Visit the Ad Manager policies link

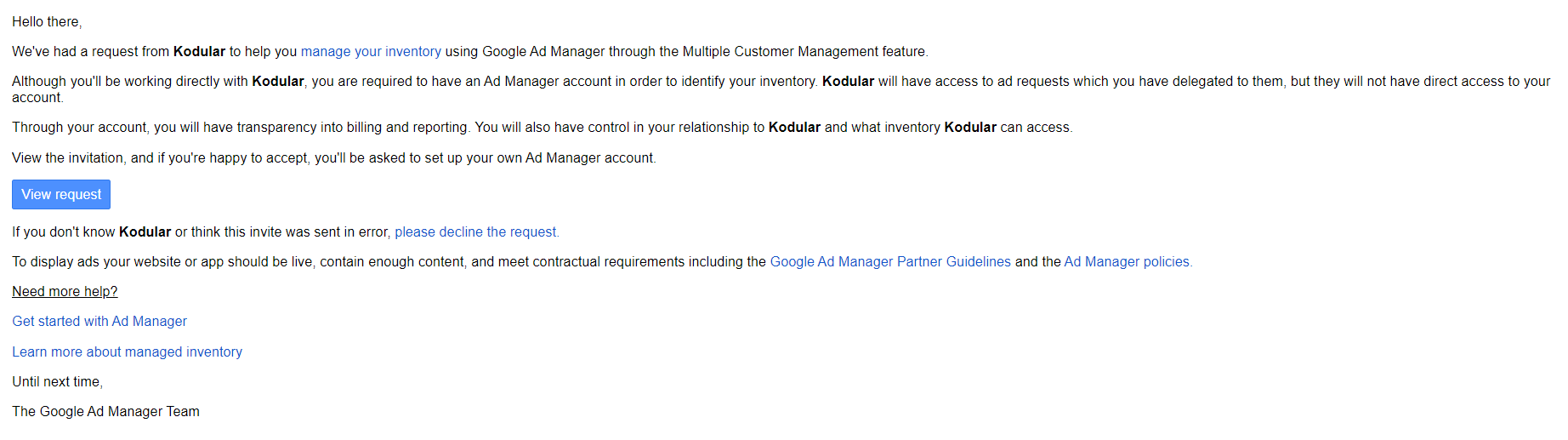pos(1128,262)
